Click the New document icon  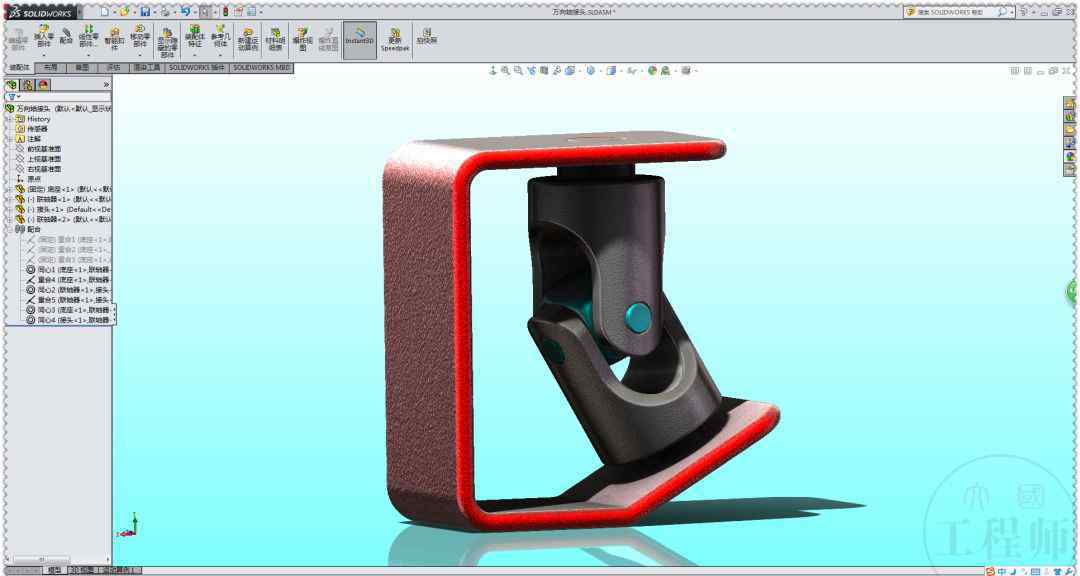104,12
